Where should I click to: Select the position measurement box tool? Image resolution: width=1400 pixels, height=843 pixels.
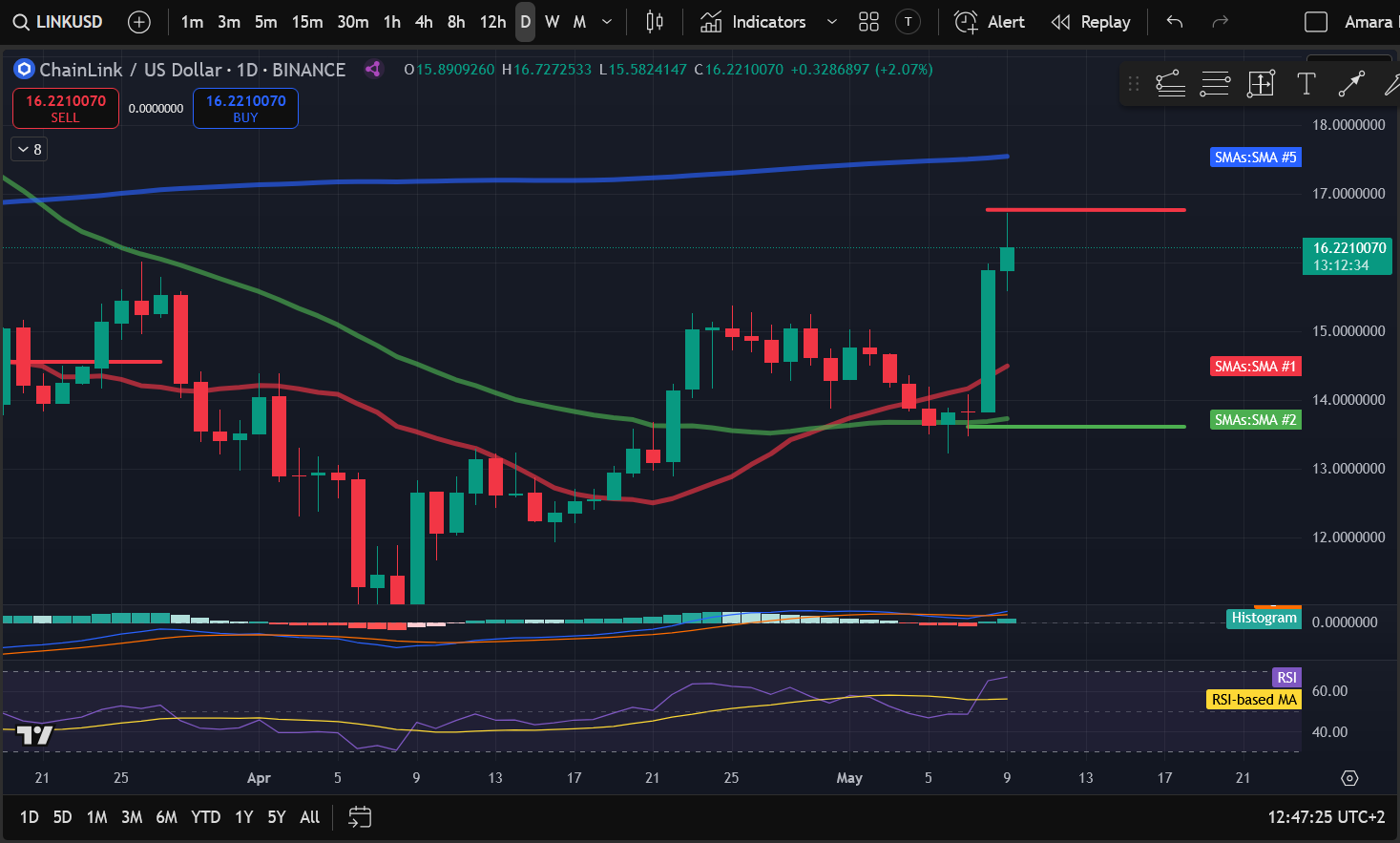click(x=1261, y=84)
